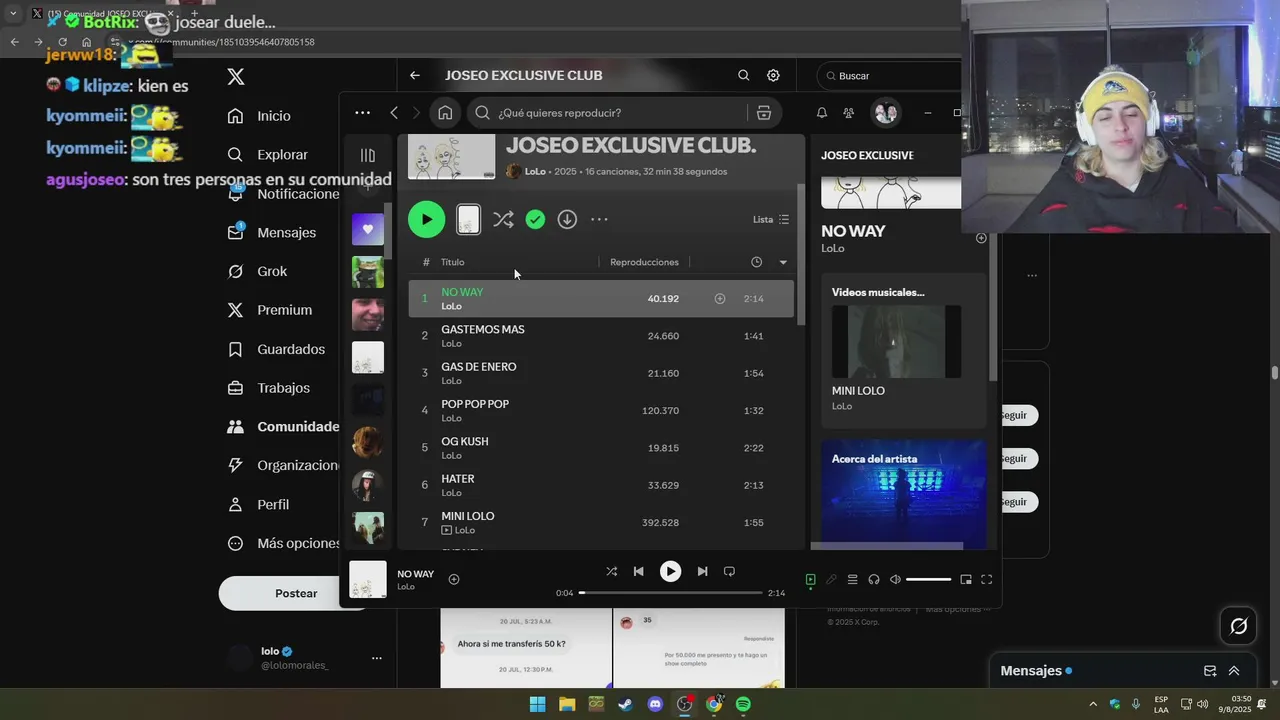Open Mensajes in X sidebar

tap(272, 232)
